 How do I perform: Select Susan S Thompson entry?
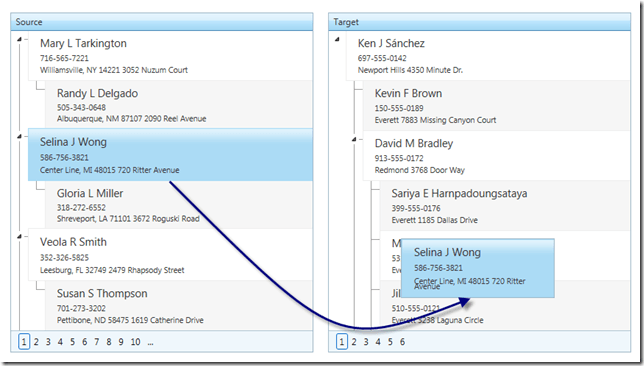[179, 305]
